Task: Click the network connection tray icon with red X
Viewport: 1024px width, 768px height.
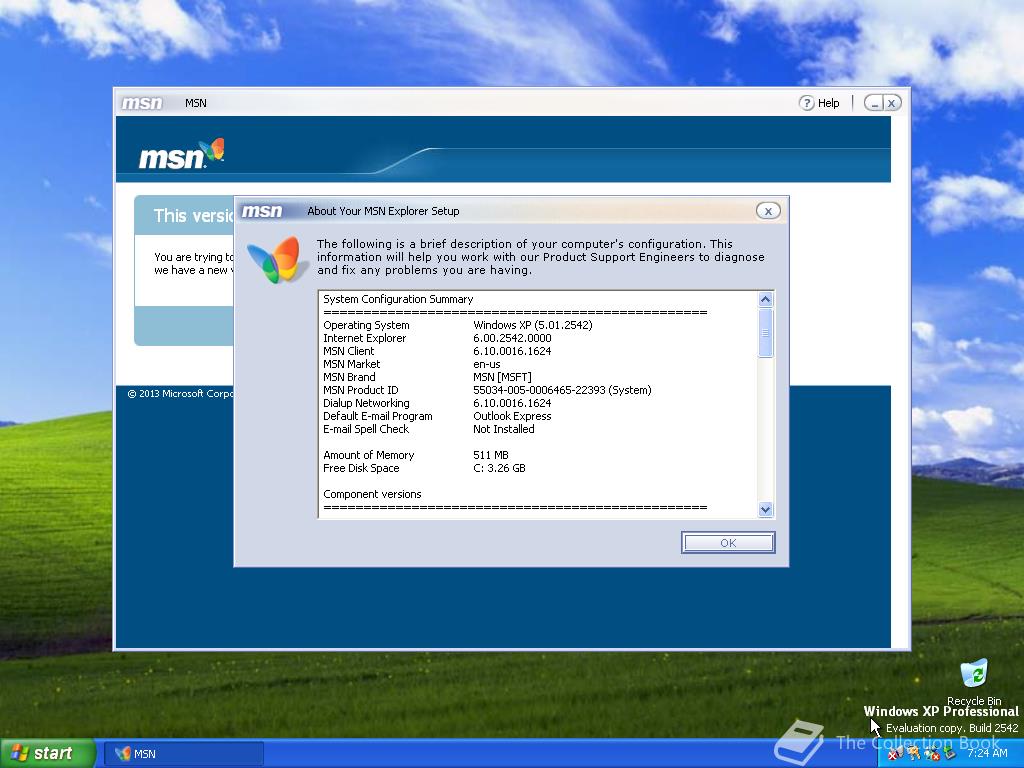Action: coord(931,754)
